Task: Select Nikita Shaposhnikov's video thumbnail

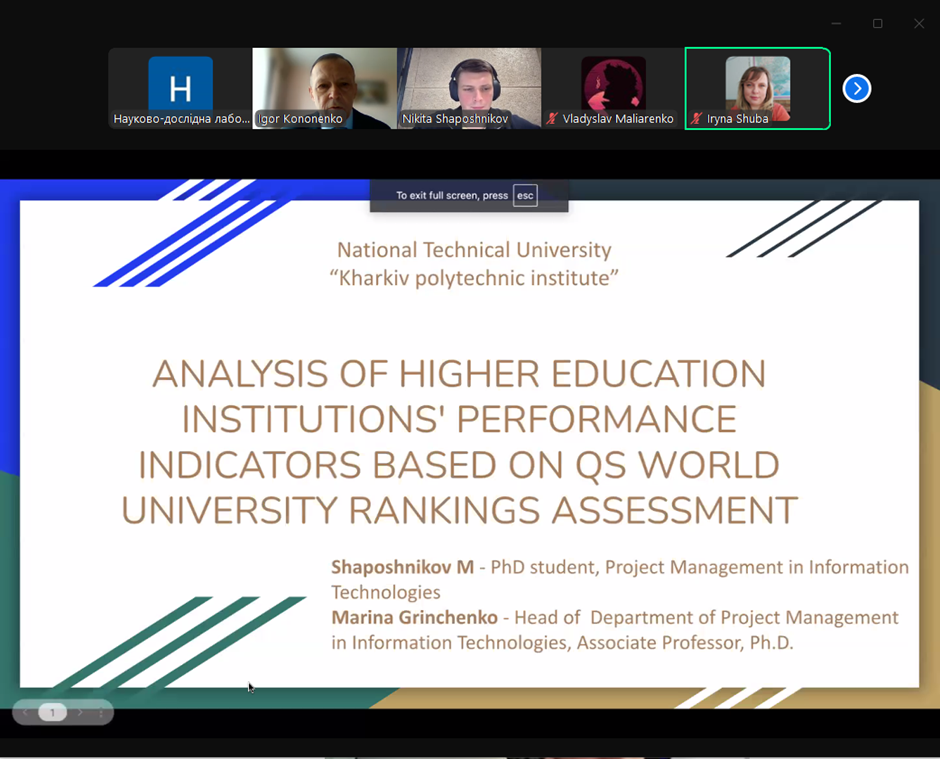Action: (469, 88)
